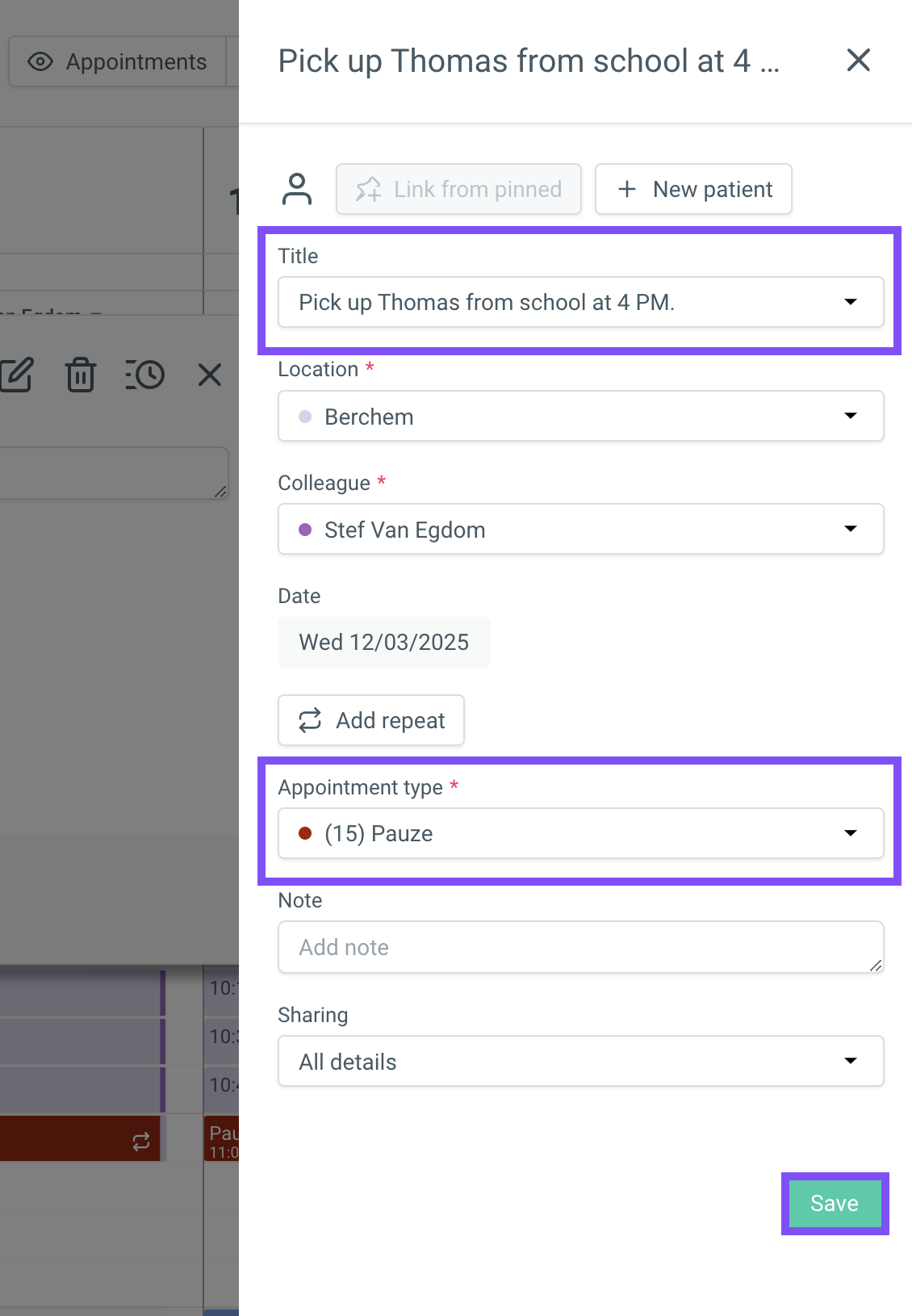Open the Colleague dropdown
Screen dimensions: 912x1316
tap(580, 530)
